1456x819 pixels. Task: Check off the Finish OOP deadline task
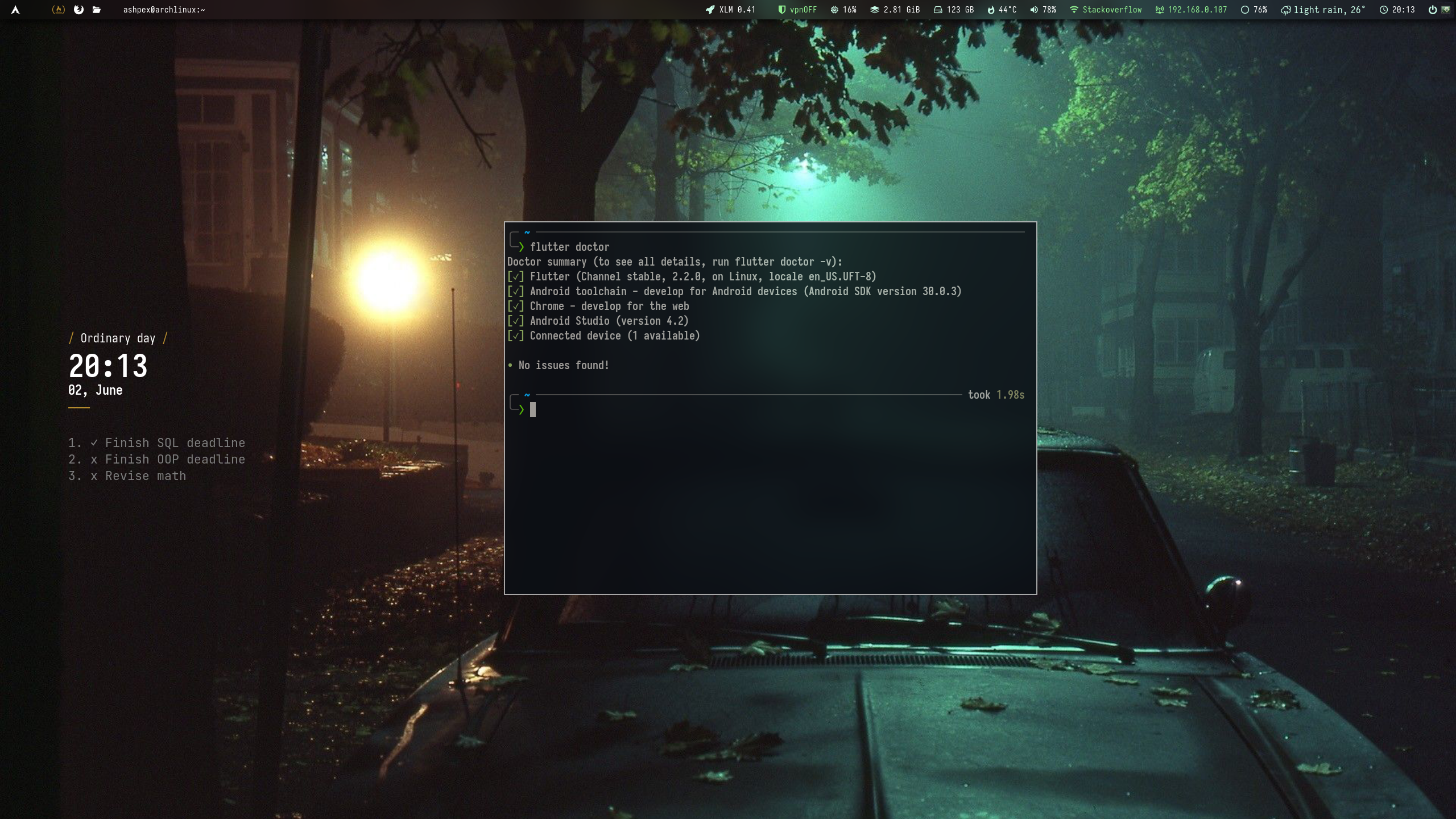[96, 459]
